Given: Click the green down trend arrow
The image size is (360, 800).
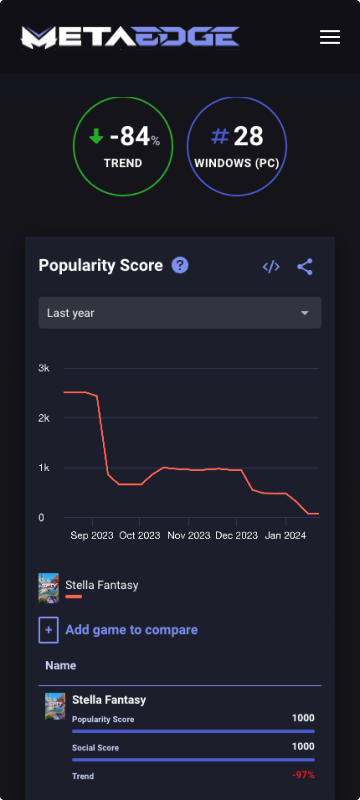Looking at the screenshot, I should pos(96,136).
